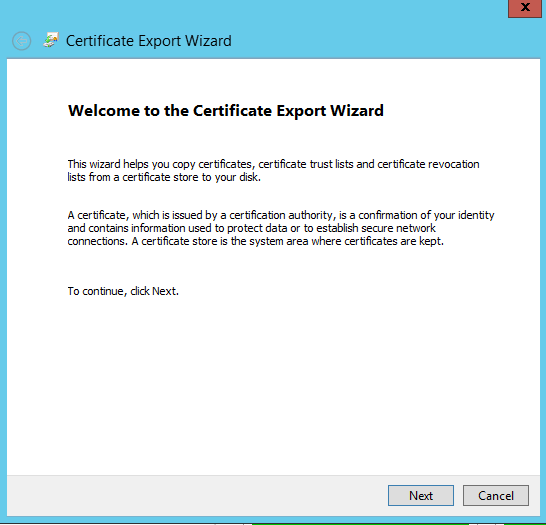This screenshot has height=525, width=546.
Task: Click the empty white area below instructions
Action: click(273, 383)
